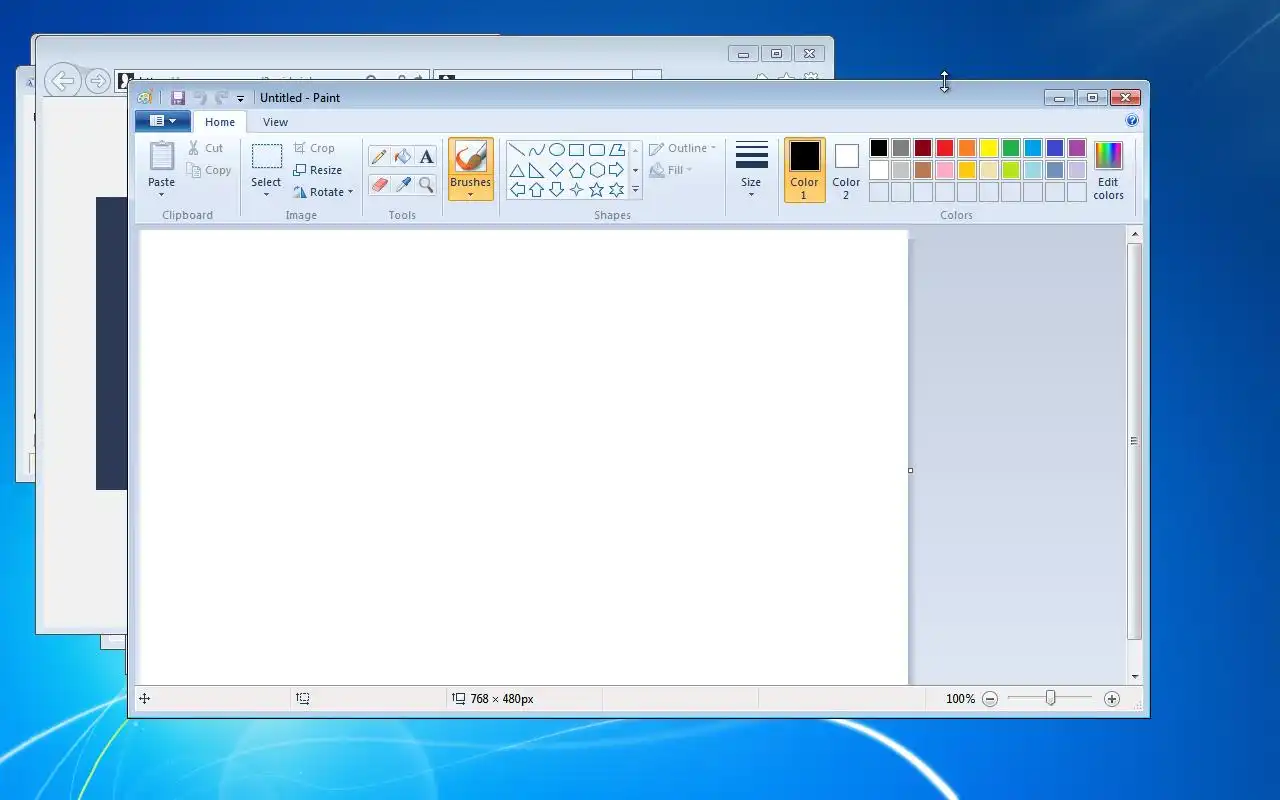Screen dimensions: 1280x800
Task: Activate Color 2 background selector
Action: click(846, 170)
